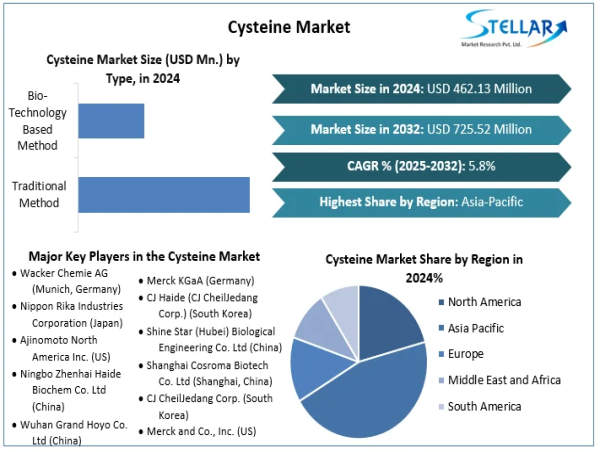Viewport: 600px width, 452px height.
Task: Click the Stellar Market Research logo
Action: pyautogui.click(x=515, y=29)
